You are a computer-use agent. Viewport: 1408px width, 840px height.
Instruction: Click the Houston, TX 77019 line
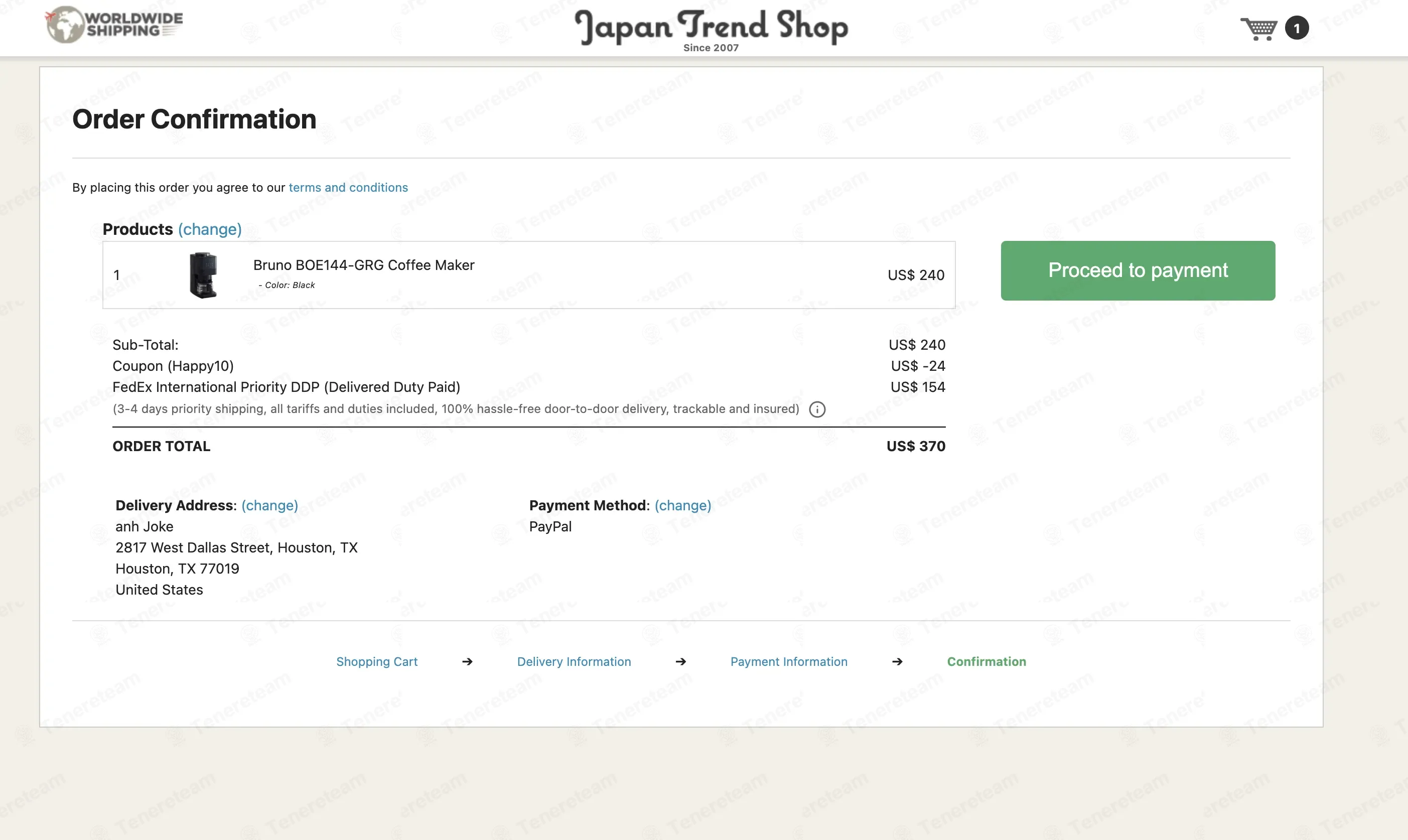point(177,569)
